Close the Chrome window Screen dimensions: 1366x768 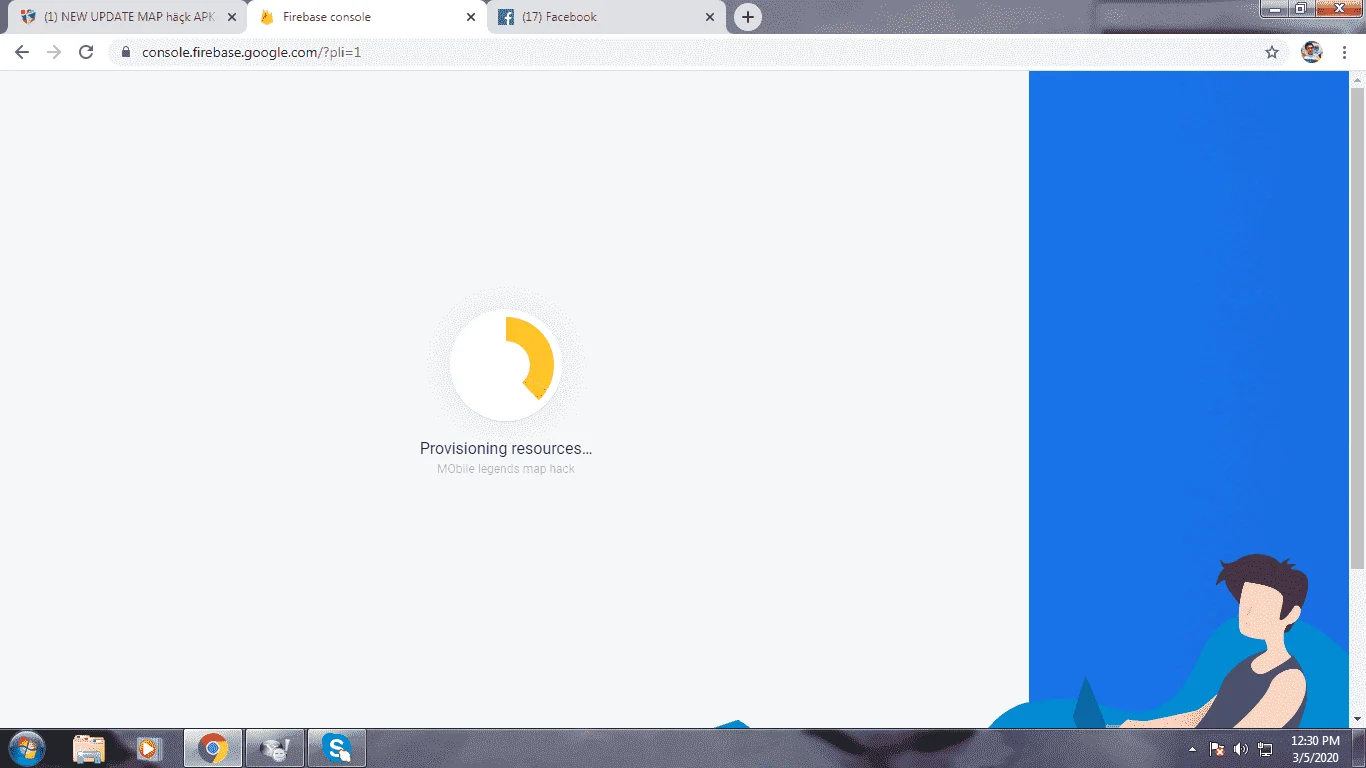pyautogui.click(x=1339, y=9)
